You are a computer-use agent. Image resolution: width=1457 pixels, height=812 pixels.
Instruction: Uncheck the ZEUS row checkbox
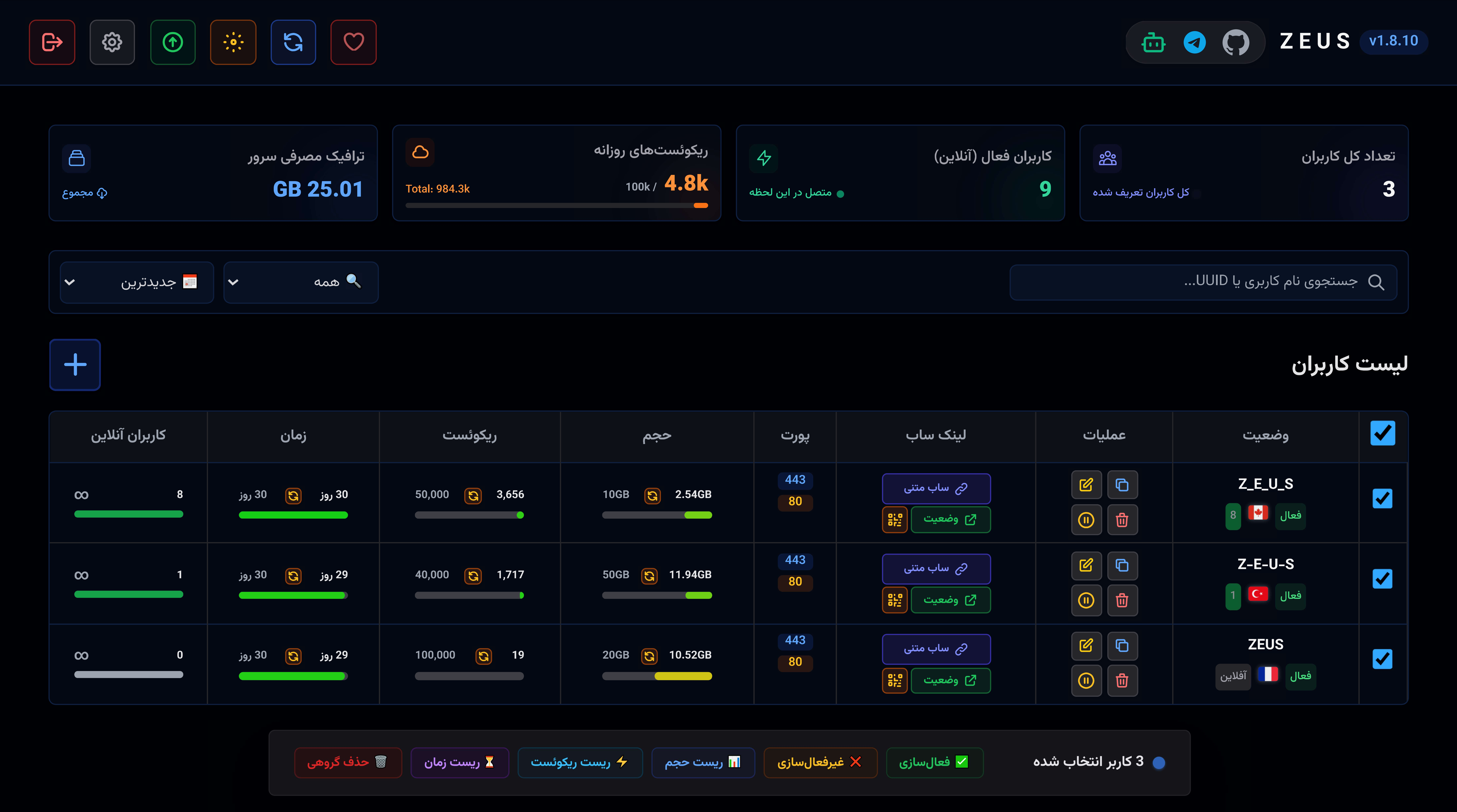(1382, 659)
